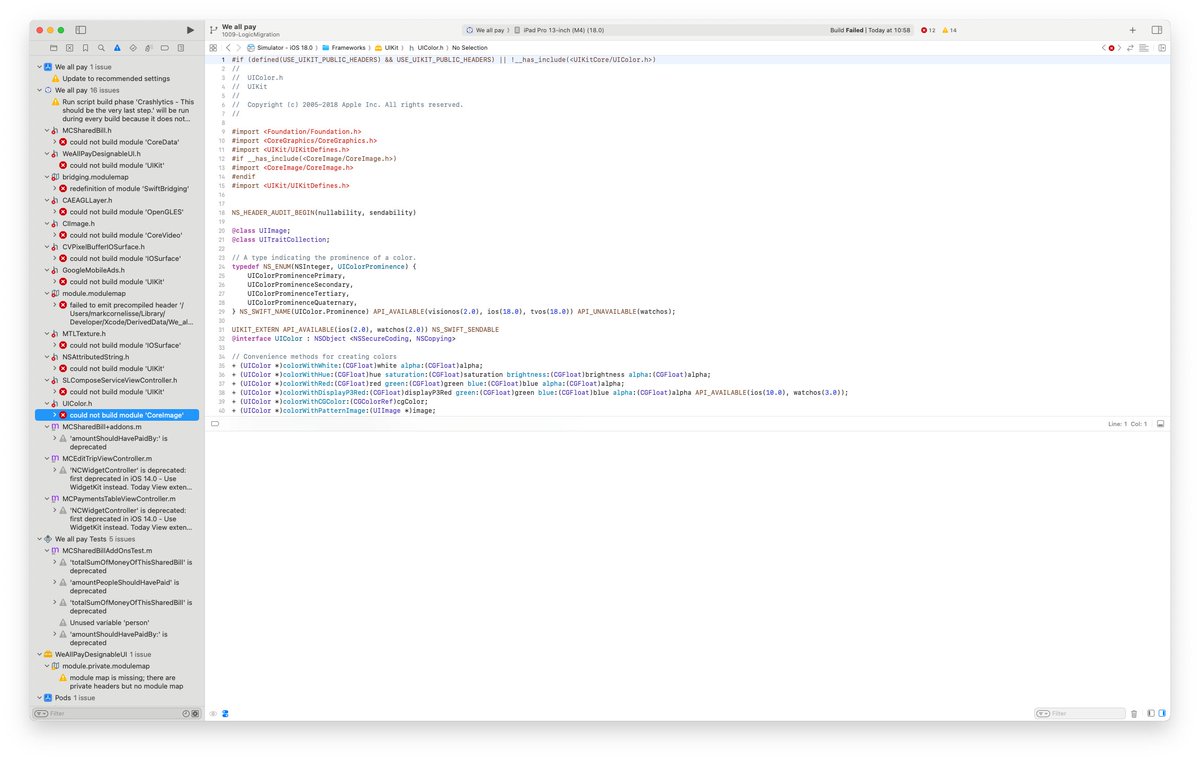Click the Build Failed status
Image resolution: width=1200 pixels, height=760 pixels.
[870, 30]
